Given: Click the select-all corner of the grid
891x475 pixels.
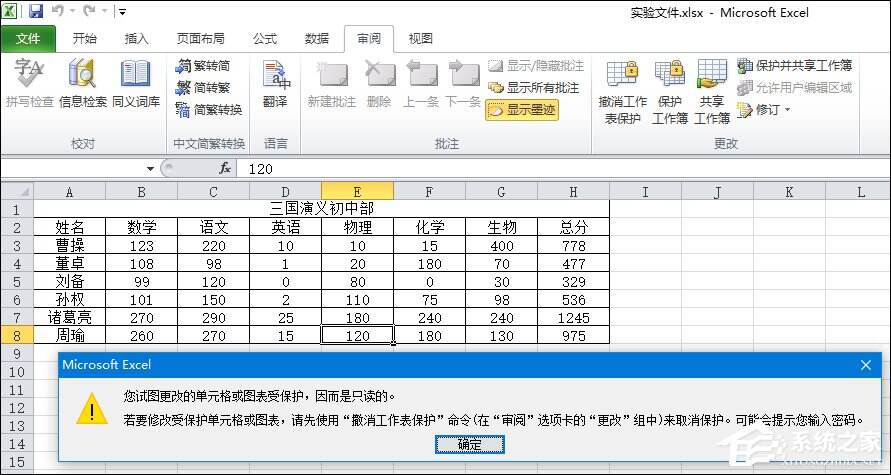Looking at the screenshot, I should [x=17, y=191].
